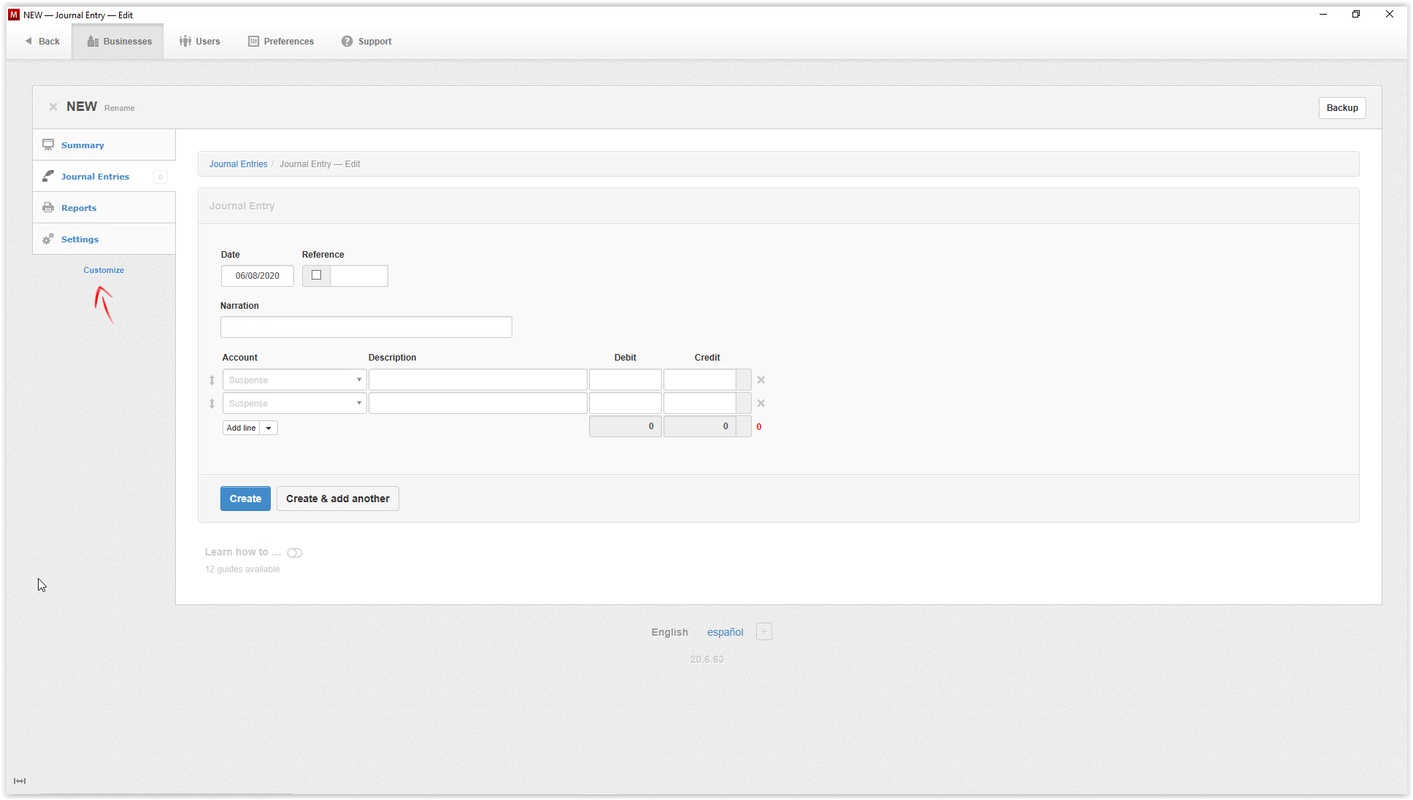Click the Customize link

104,270
